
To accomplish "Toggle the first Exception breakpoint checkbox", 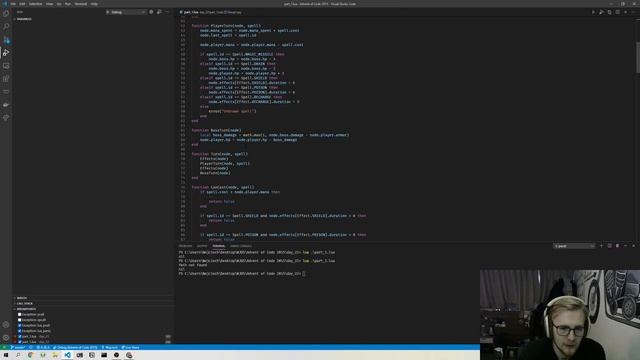I will (19, 315).
